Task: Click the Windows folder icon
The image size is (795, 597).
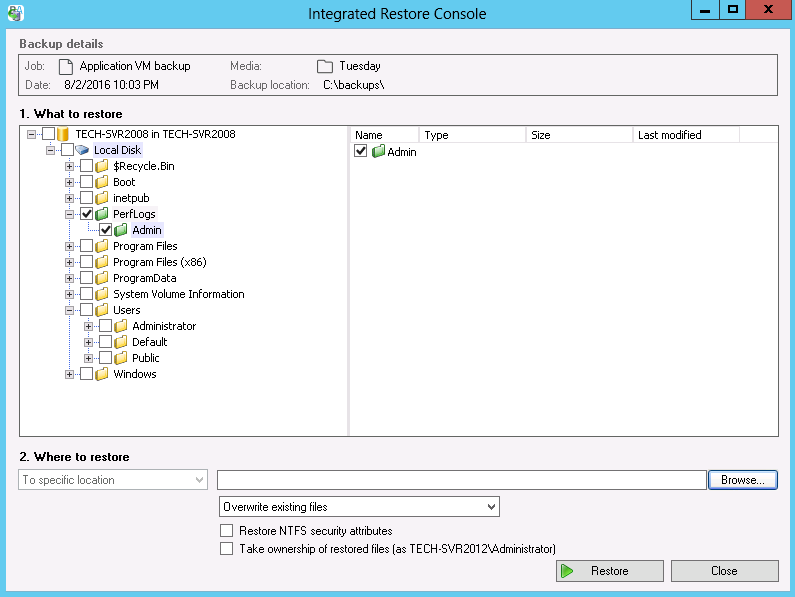Action: point(102,374)
